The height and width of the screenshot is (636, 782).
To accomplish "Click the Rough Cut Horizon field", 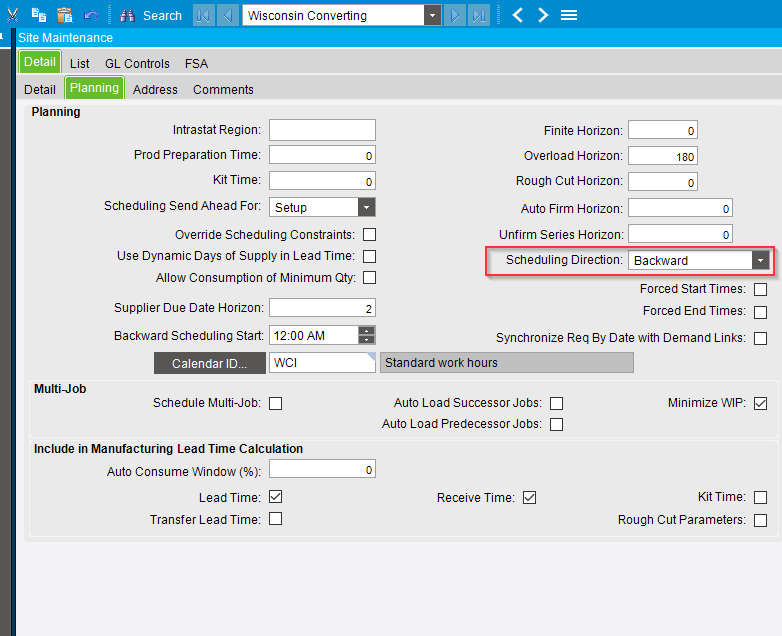I will [663, 182].
